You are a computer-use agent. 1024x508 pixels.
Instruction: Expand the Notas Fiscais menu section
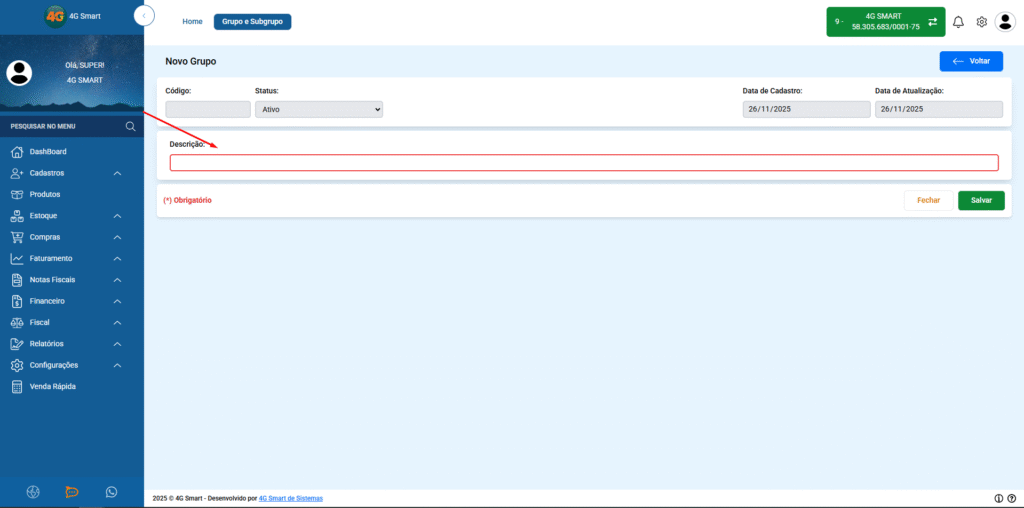point(67,279)
